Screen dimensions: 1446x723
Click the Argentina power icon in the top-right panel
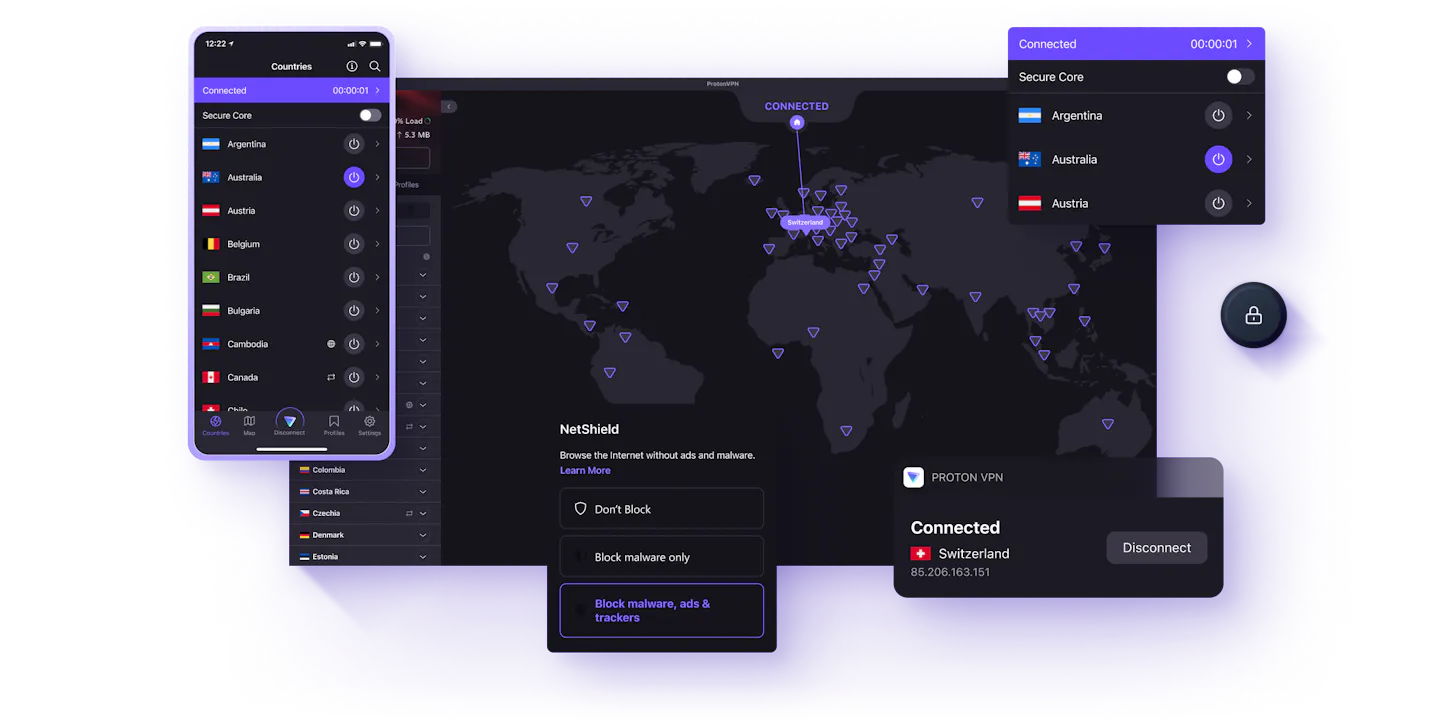coord(1218,115)
